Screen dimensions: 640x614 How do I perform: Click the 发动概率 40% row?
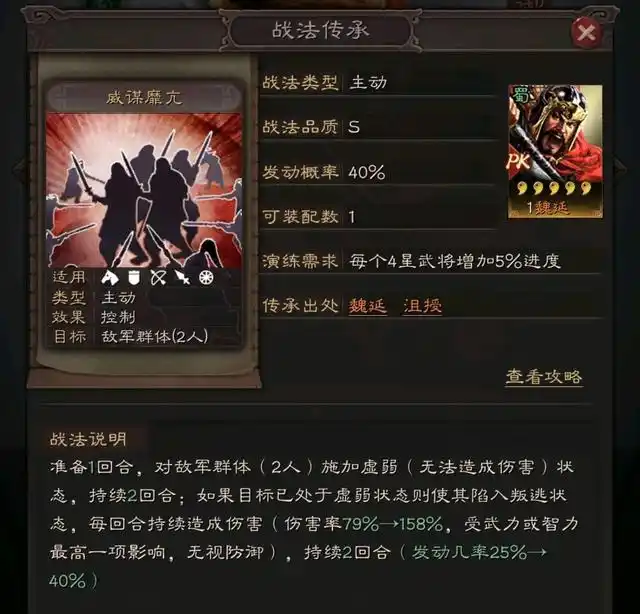coord(379,172)
